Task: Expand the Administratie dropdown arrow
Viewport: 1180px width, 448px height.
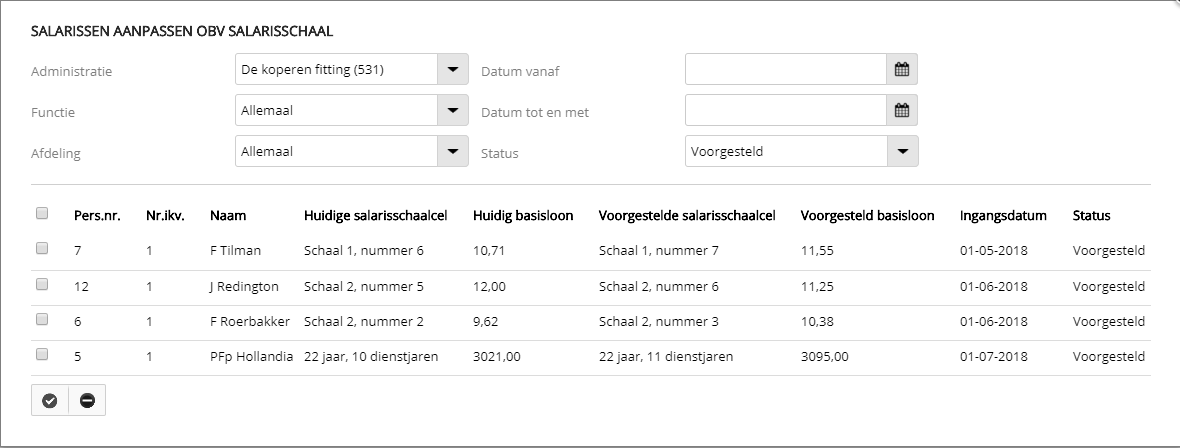Action: pos(452,70)
